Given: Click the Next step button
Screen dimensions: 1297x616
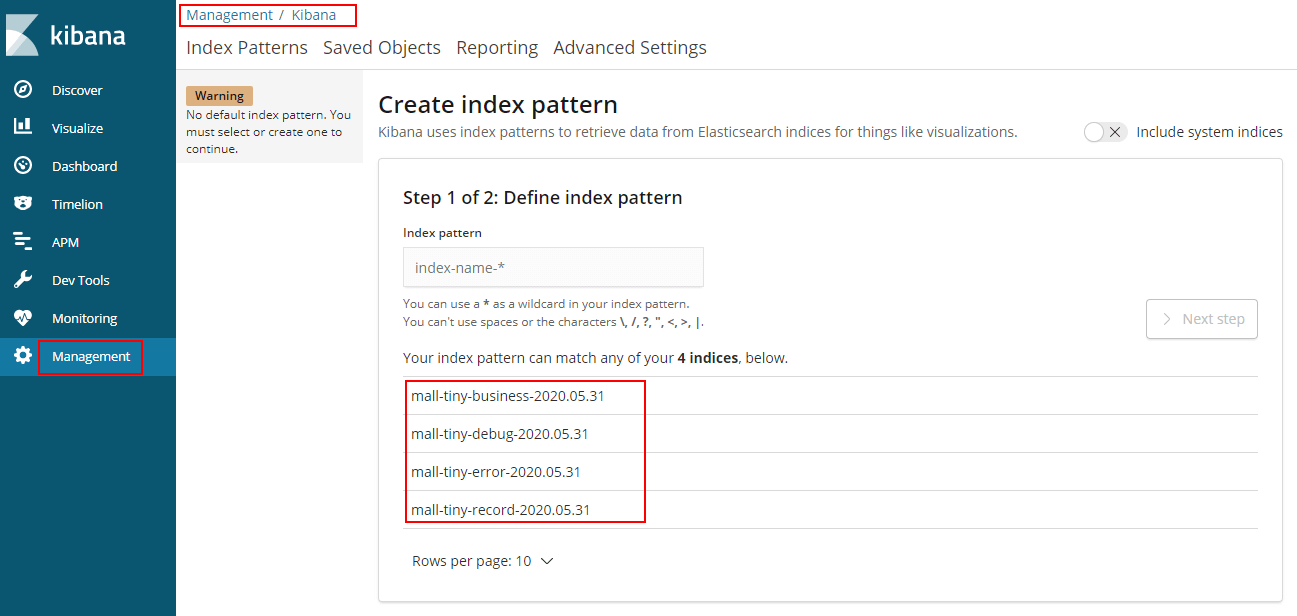Looking at the screenshot, I should click(x=1202, y=319).
